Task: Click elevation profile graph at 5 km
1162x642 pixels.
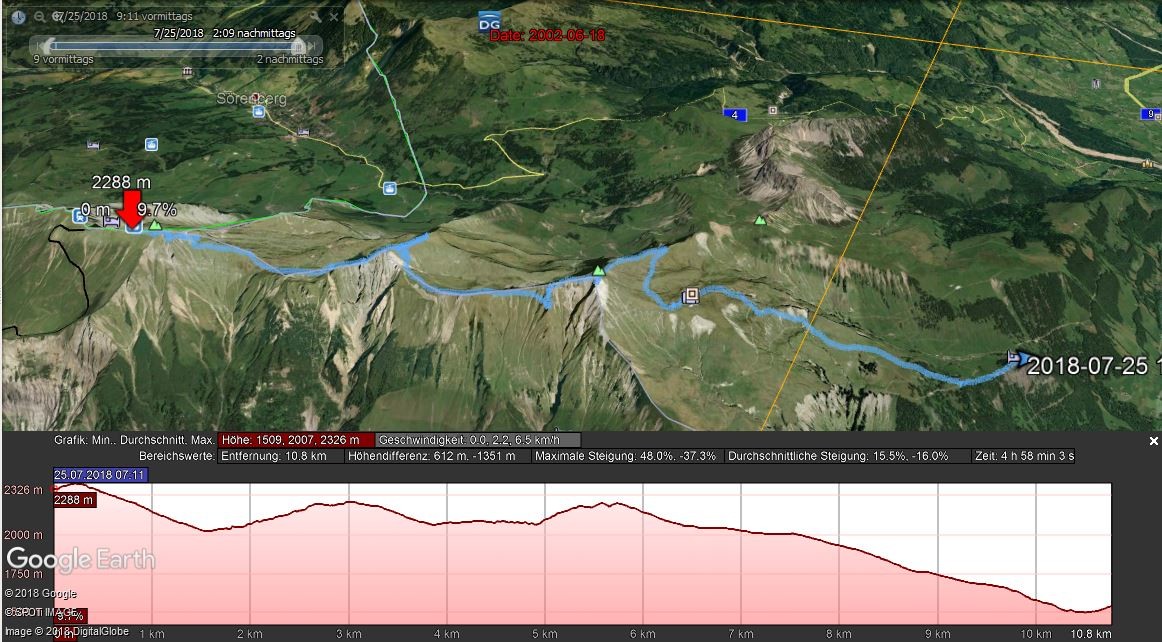Action: click(x=545, y=540)
